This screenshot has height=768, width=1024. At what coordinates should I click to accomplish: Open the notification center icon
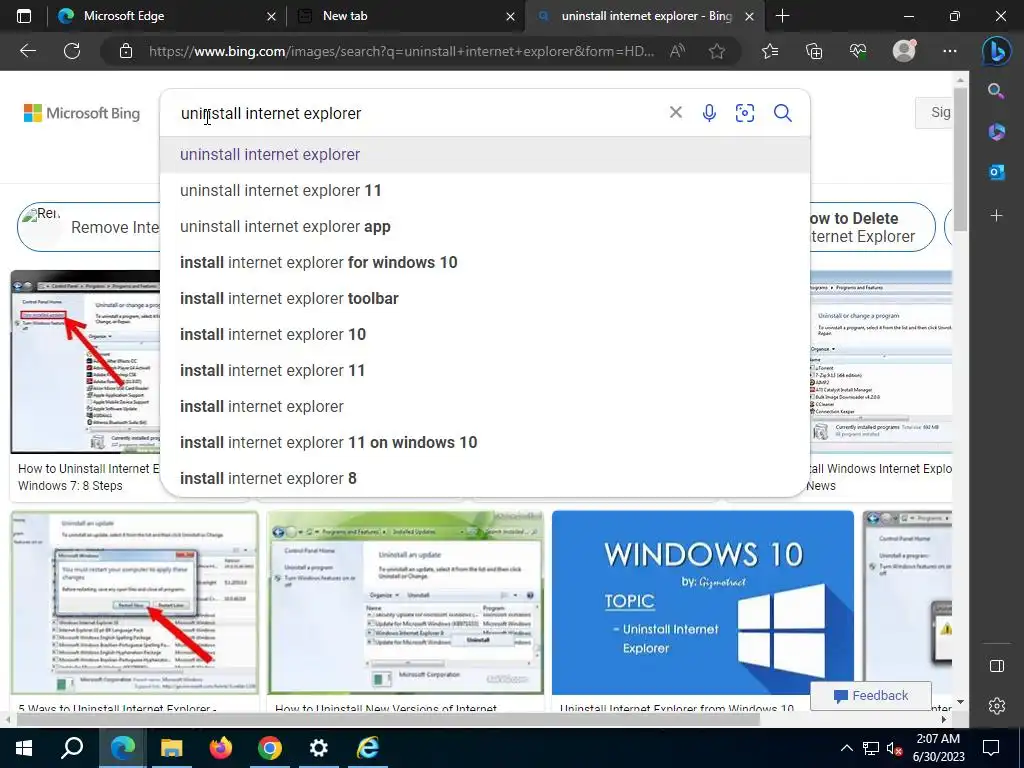coord(991,748)
